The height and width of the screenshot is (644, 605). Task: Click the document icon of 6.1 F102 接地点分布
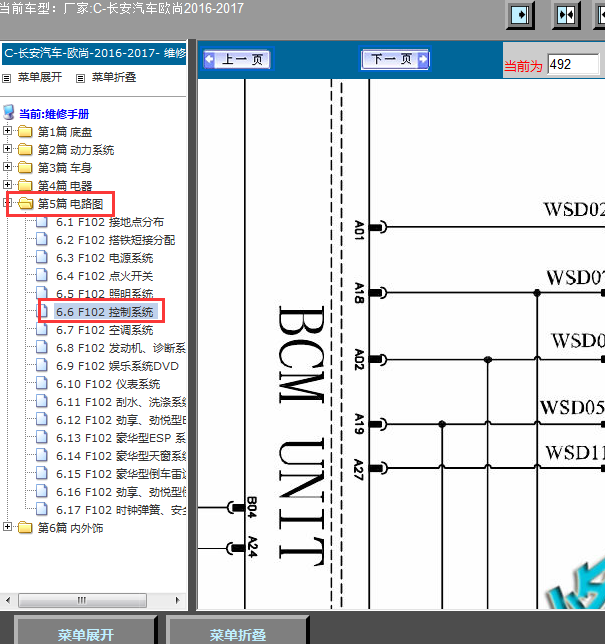click(41, 222)
